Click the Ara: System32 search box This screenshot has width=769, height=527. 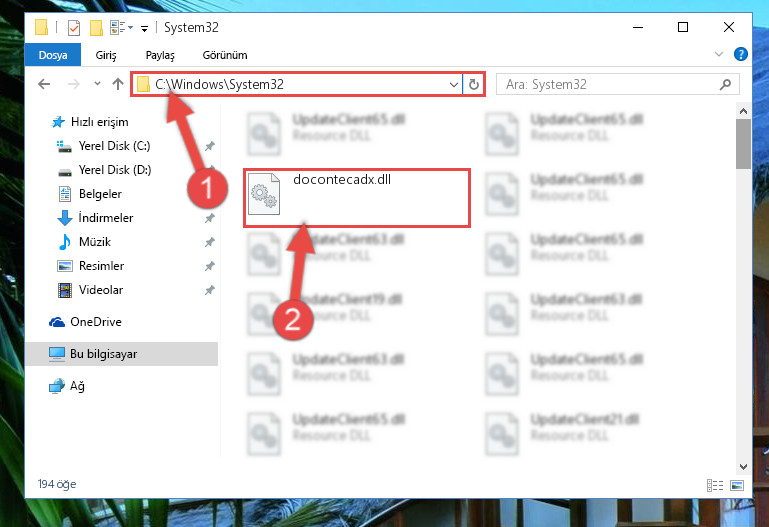pyautogui.click(x=617, y=84)
